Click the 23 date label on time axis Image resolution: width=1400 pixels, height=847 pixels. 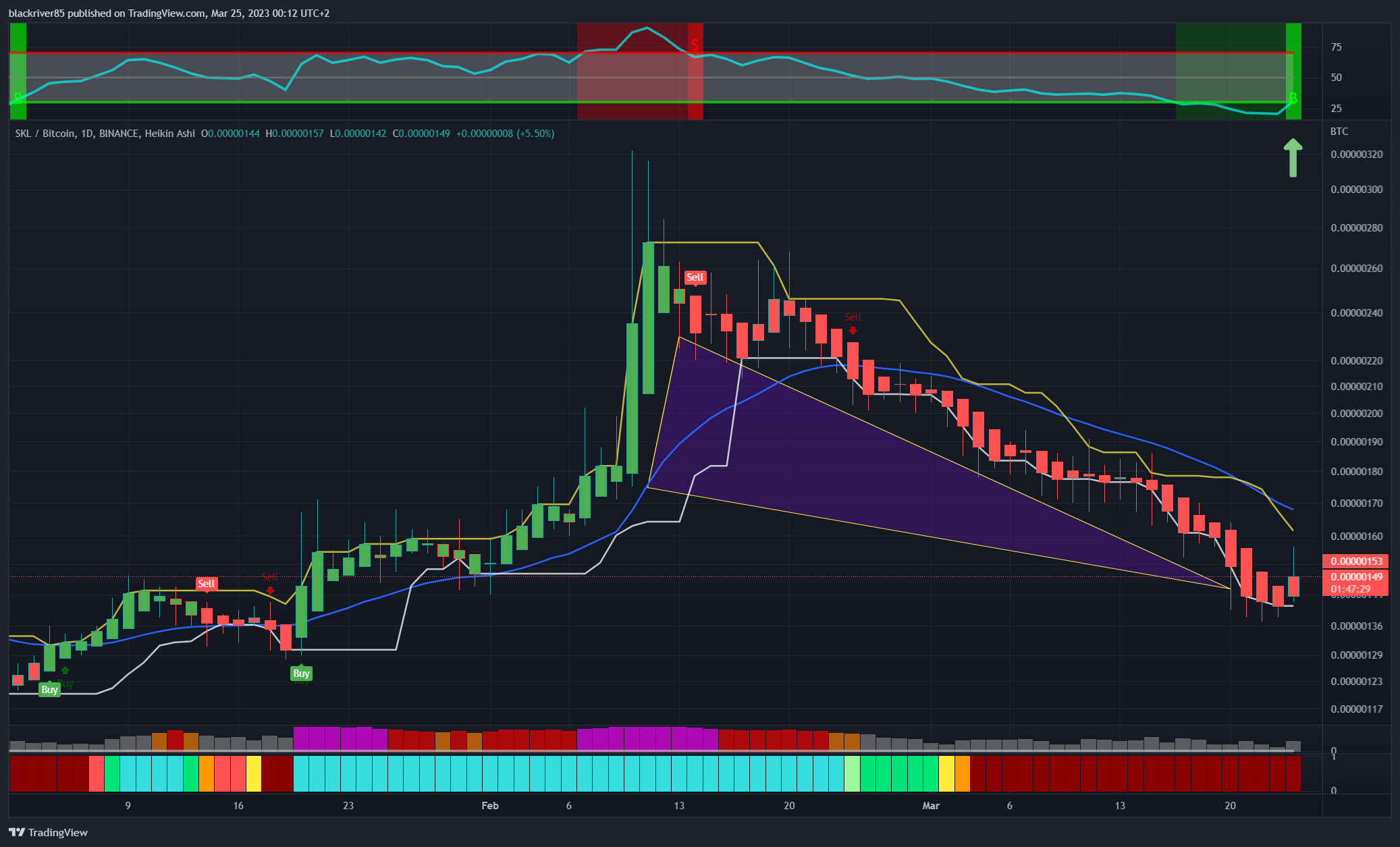[348, 806]
